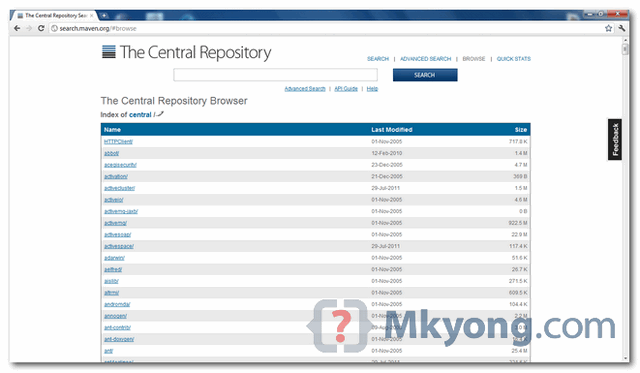Open a new tab with the plus button
This screenshot has width=640, height=373.
pyautogui.click(x=104, y=16)
